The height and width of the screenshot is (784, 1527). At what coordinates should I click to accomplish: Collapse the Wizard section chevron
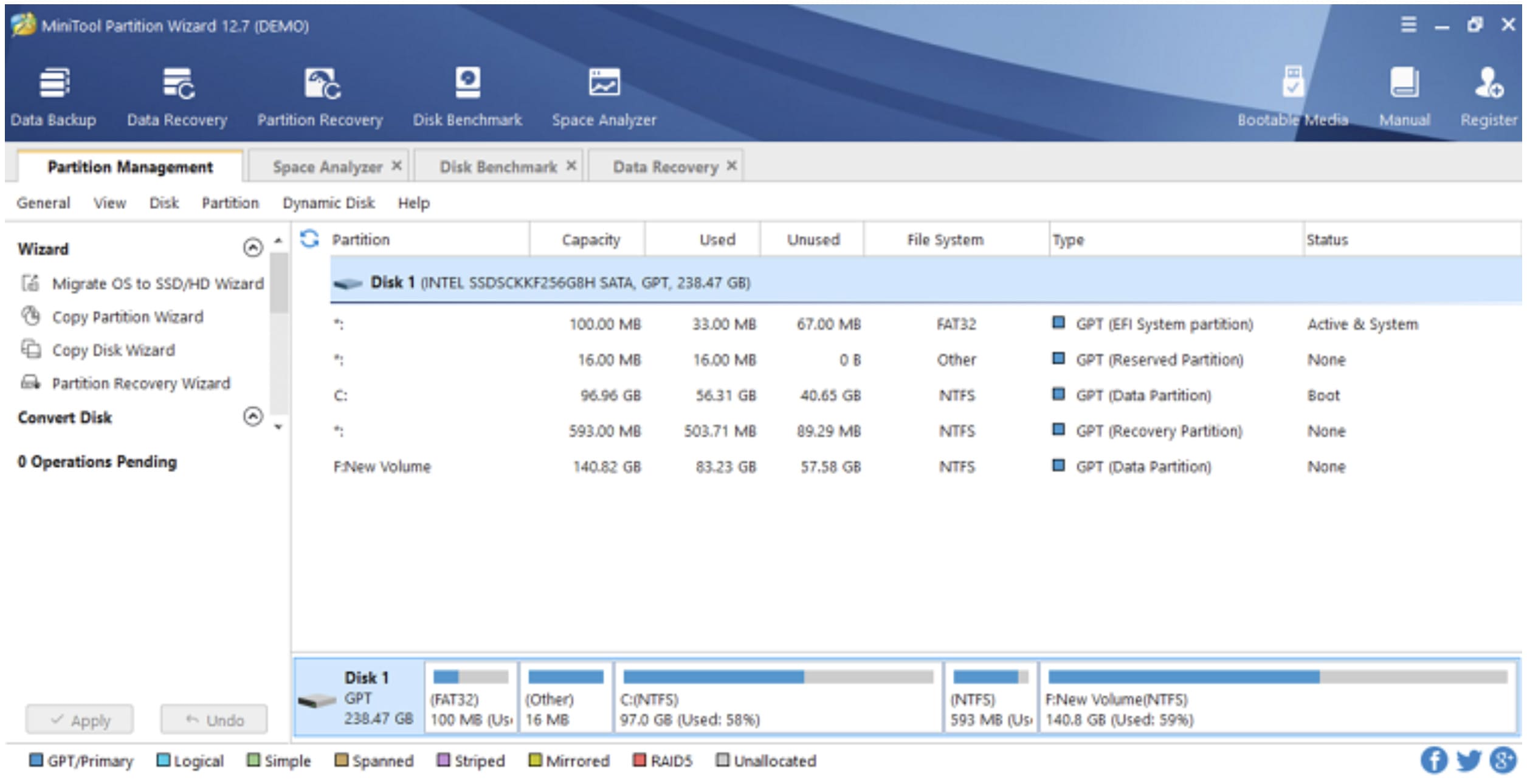253,247
